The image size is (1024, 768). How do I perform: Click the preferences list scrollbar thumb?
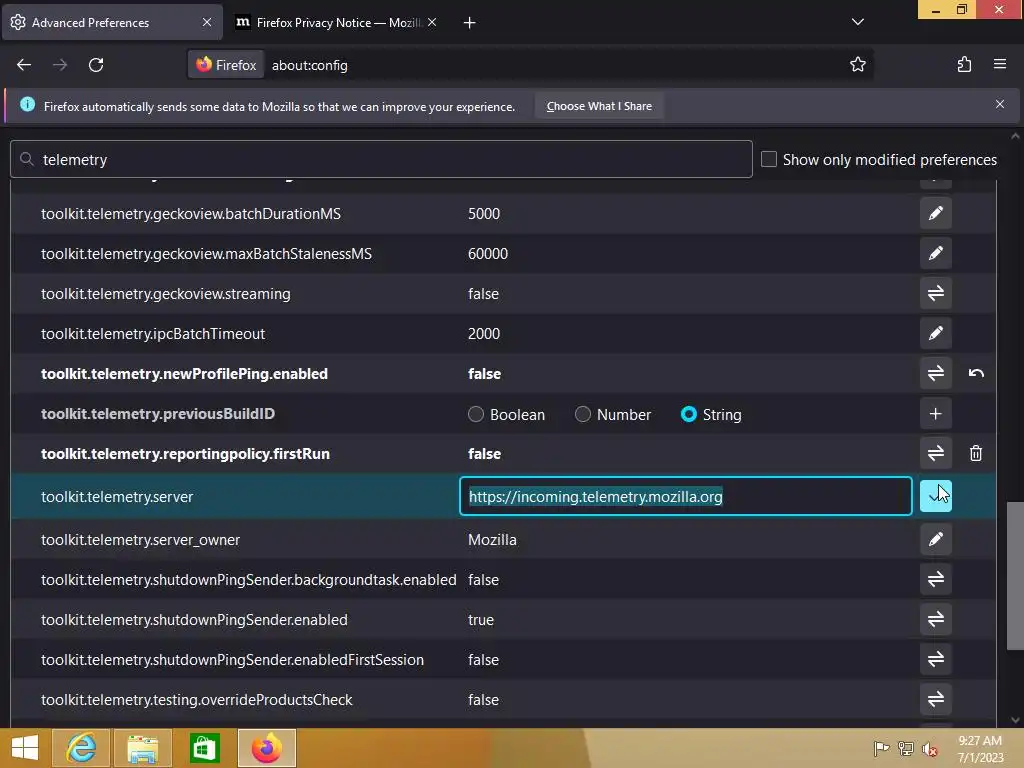[1014, 575]
